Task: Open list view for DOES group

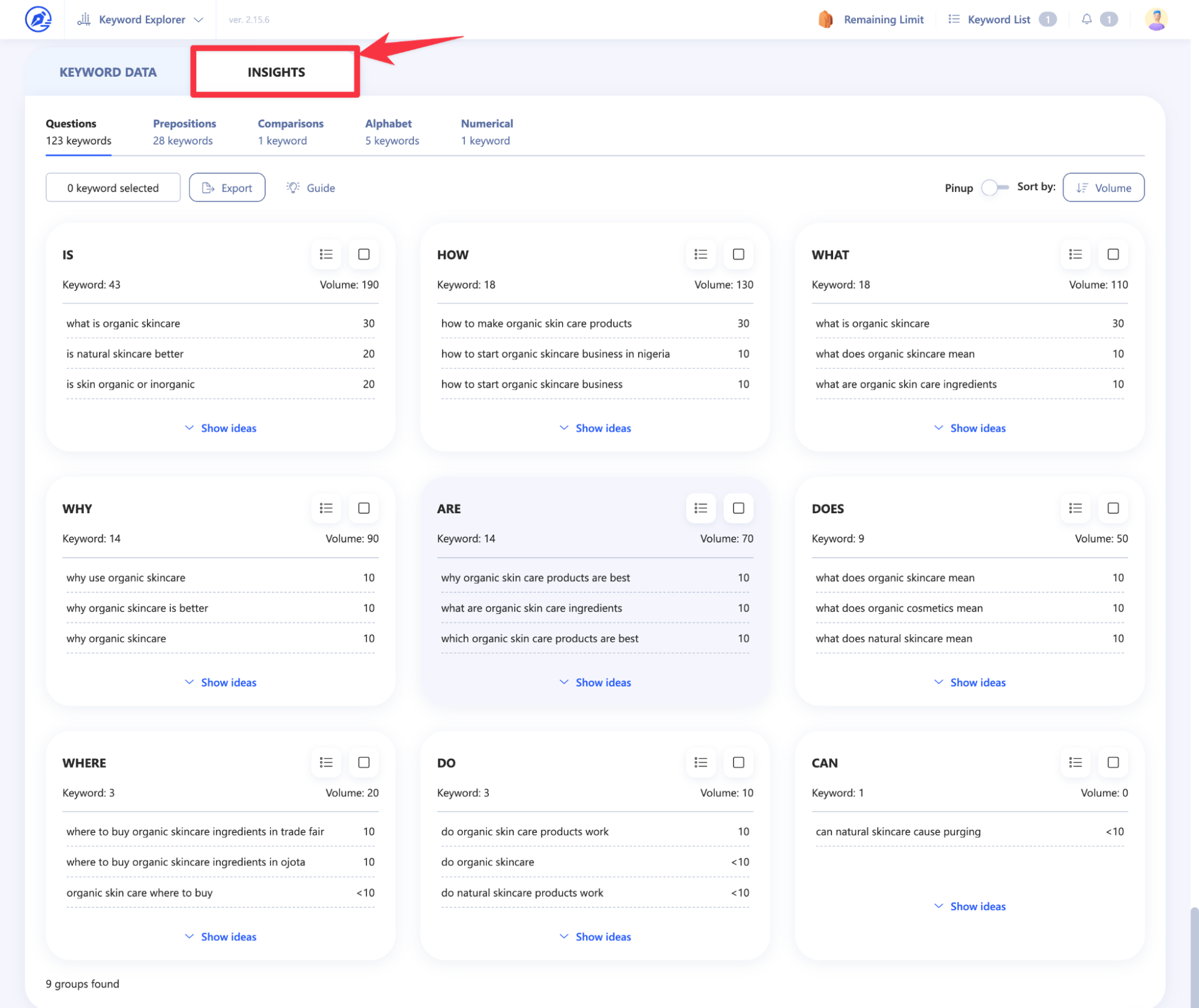Action: pos(1075,508)
